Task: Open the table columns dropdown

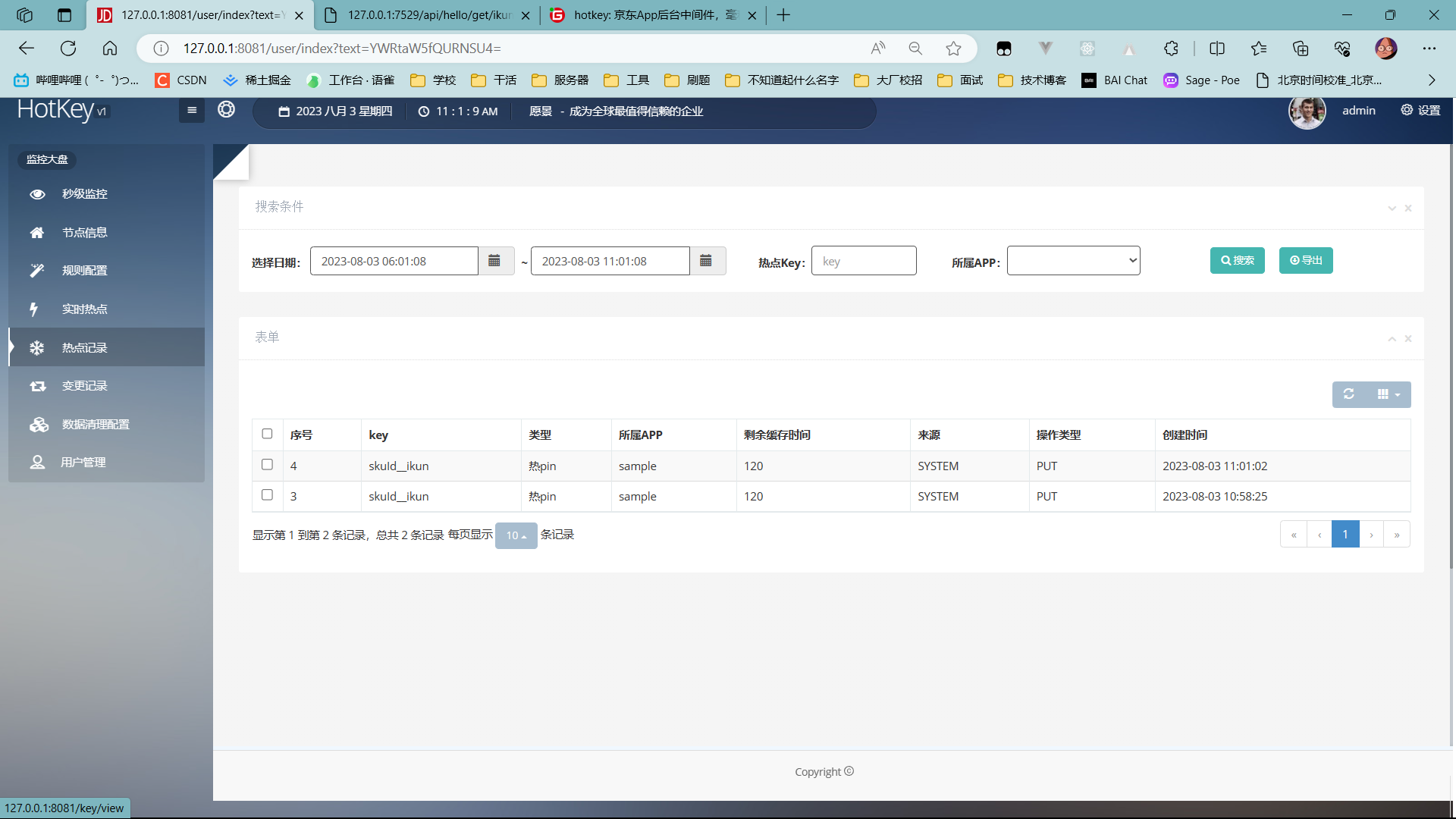Action: coord(1389,394)
